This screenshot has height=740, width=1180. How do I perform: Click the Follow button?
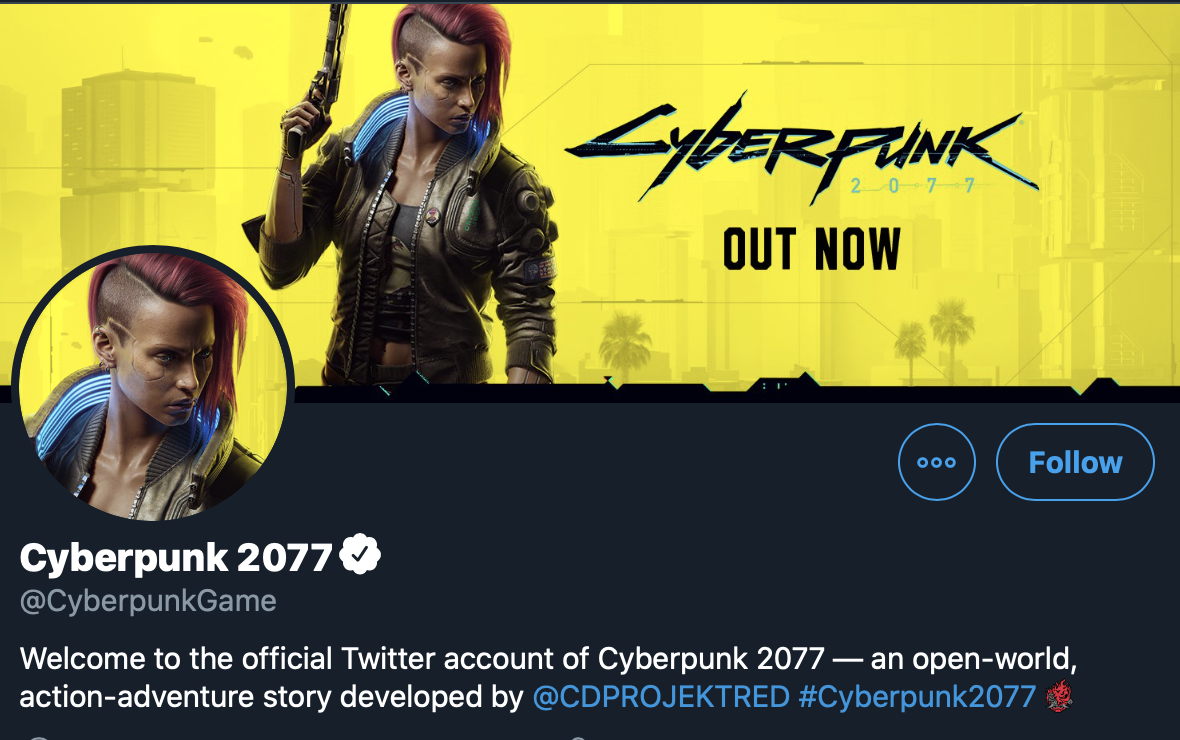[1075, 462]
